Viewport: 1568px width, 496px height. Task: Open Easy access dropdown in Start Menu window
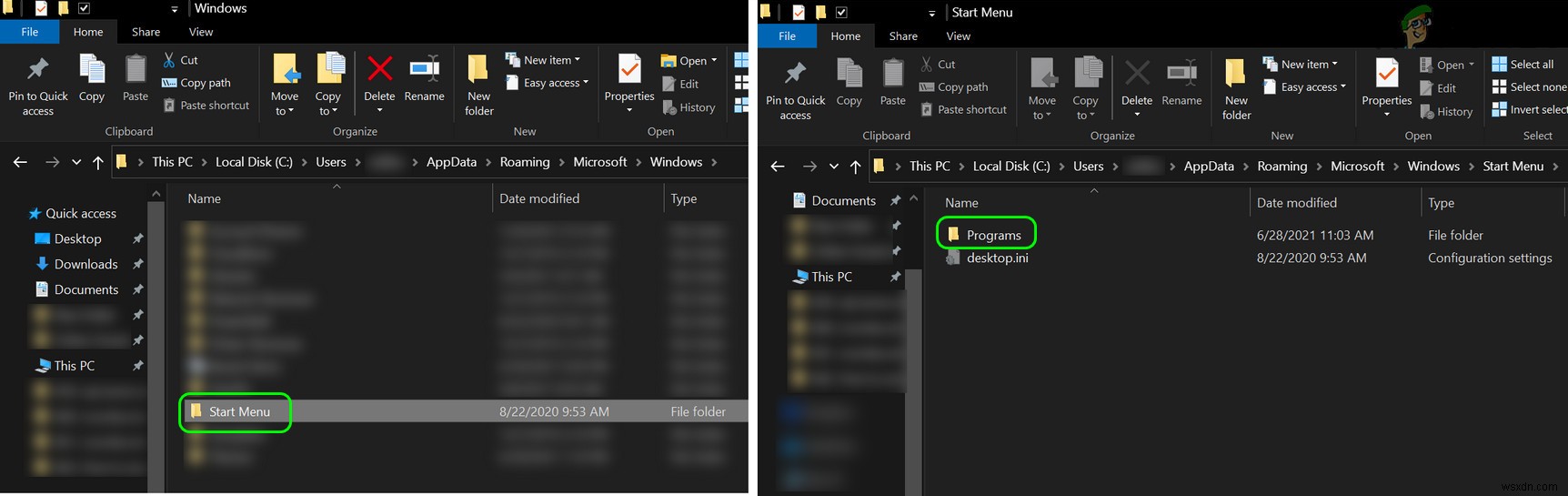pyautogui.click(x=1305, y=87)
